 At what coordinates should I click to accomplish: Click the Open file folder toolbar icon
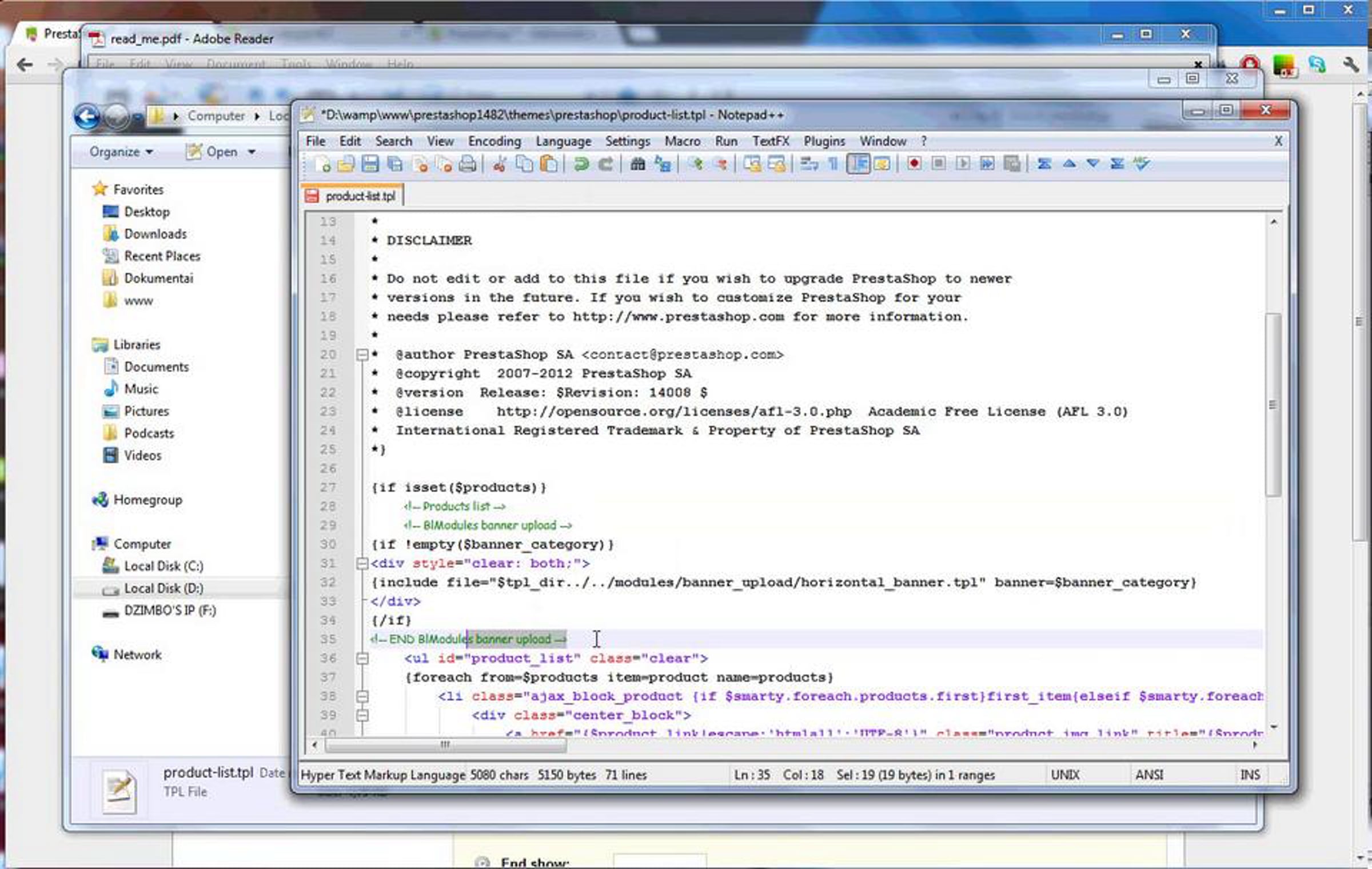click(x=346, y=165)
